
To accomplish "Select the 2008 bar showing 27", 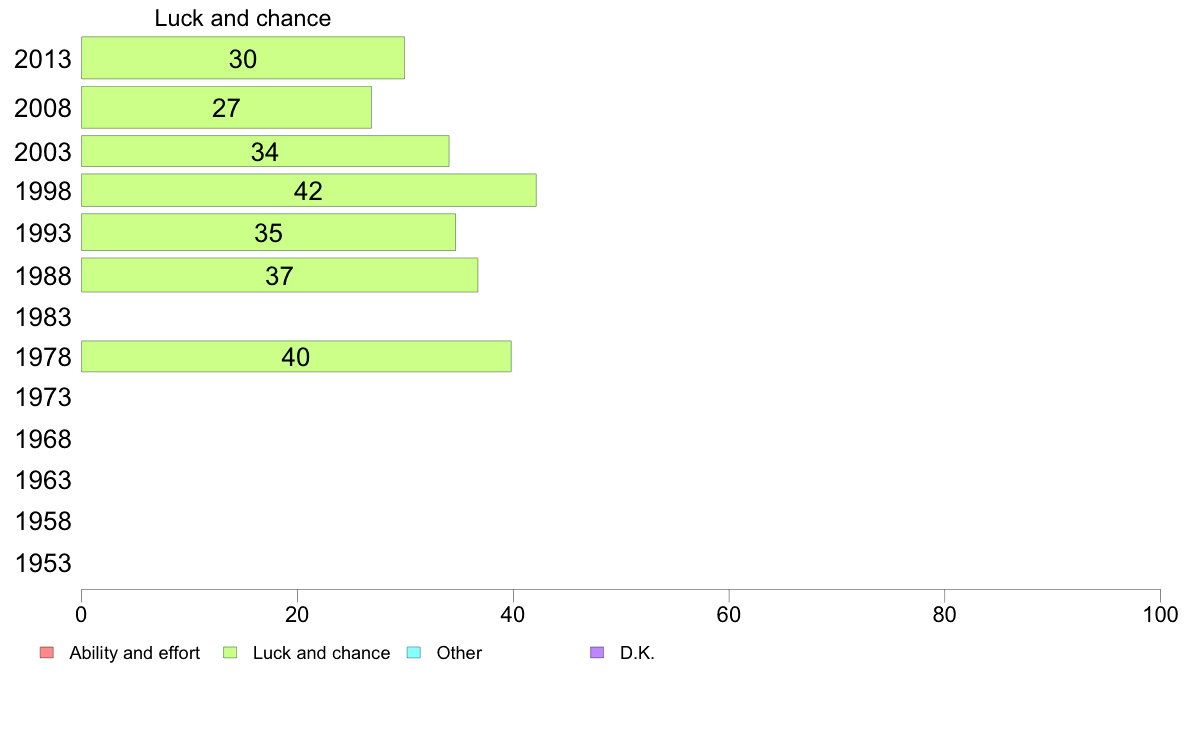I will pyautogui.click(x=227, y=108).
